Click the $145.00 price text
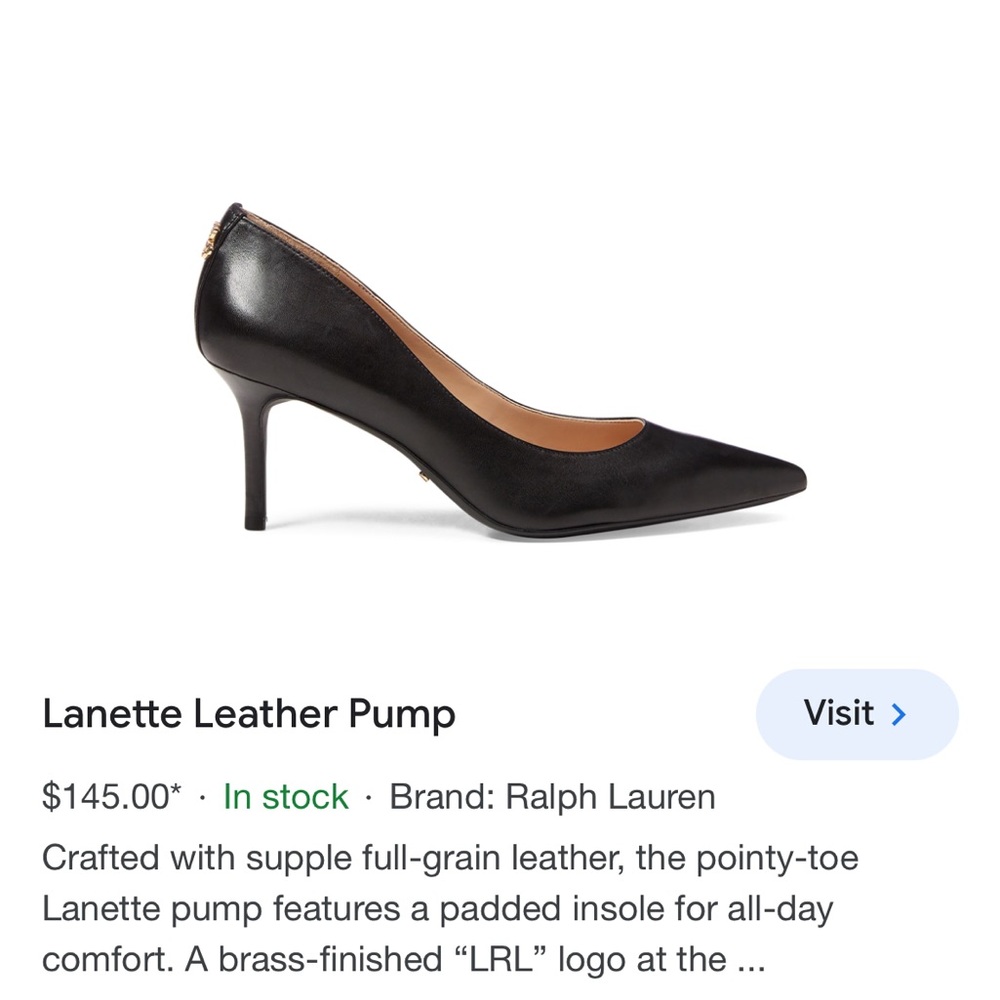Screen dimensions: 1000x1000 (105, 797)
